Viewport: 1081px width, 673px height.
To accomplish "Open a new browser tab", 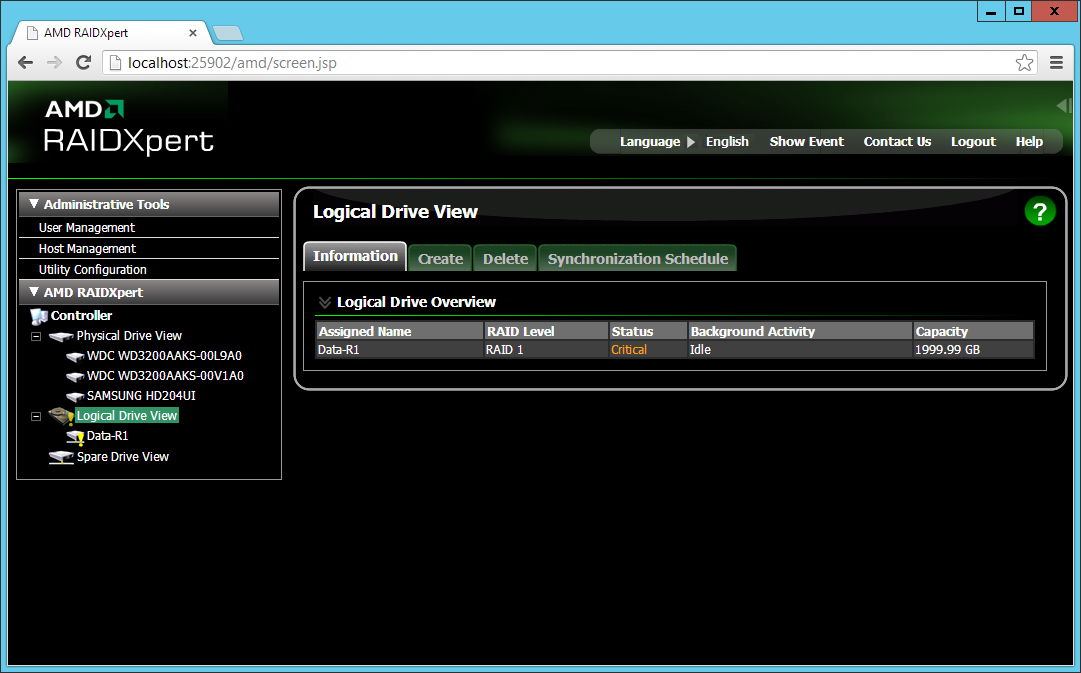I will click(x=228, y=32).
